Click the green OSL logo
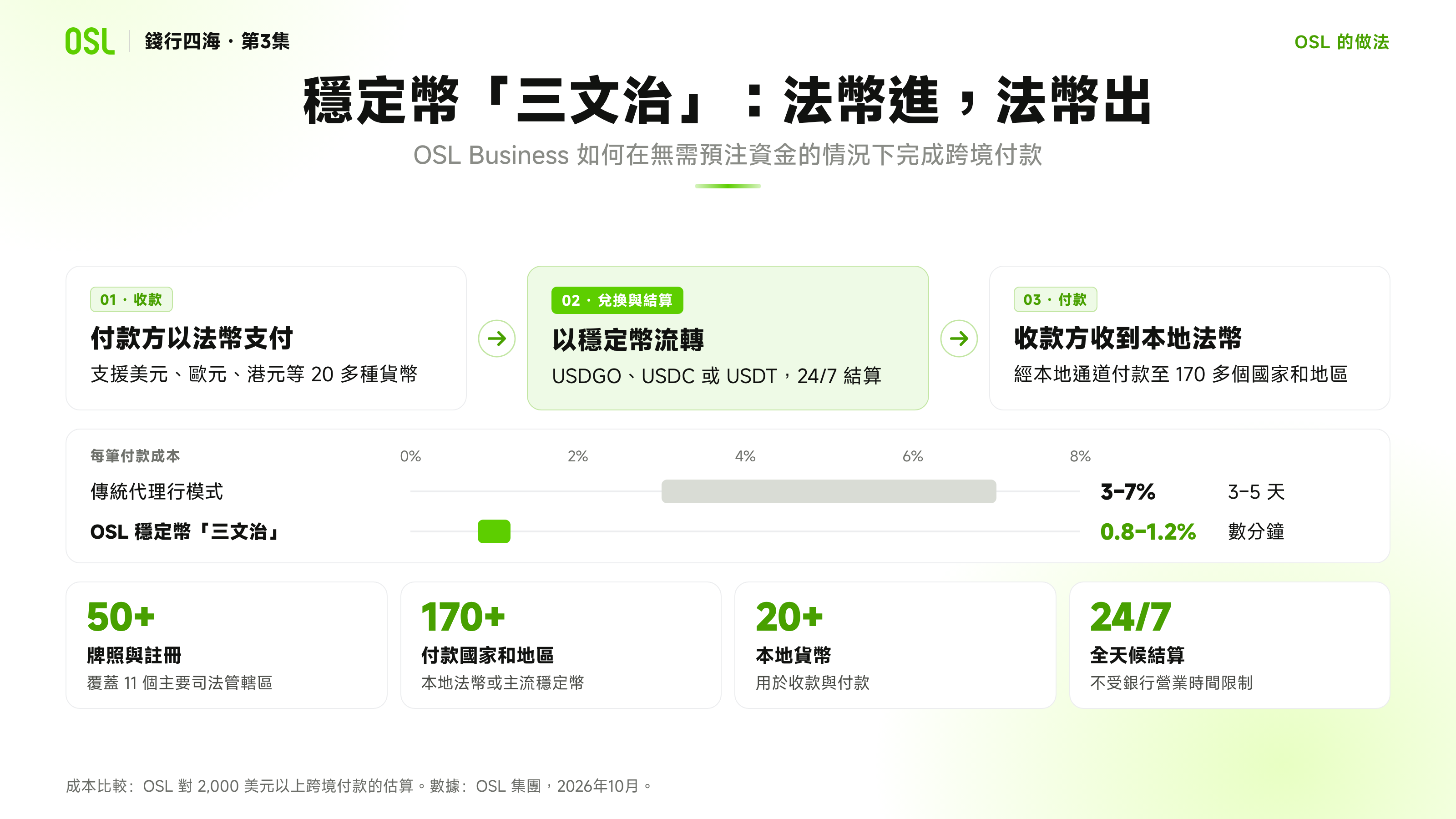1456x819 pixels. coord(90,41)
